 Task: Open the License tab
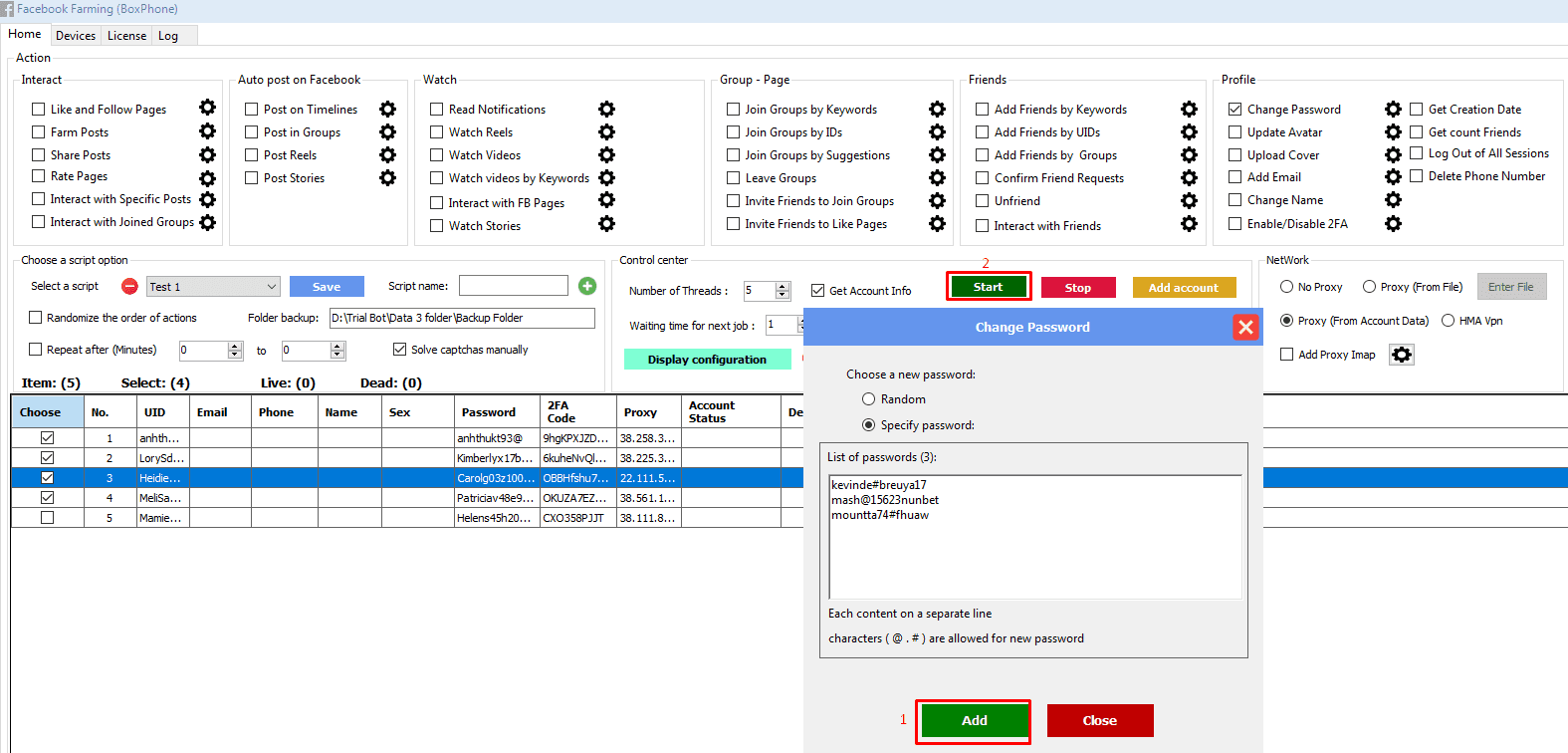pos(126,36)
